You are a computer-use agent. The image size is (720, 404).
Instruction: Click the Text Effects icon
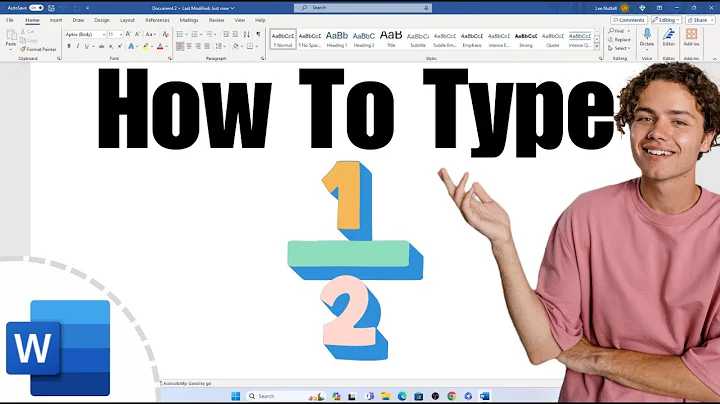(131, 46)
